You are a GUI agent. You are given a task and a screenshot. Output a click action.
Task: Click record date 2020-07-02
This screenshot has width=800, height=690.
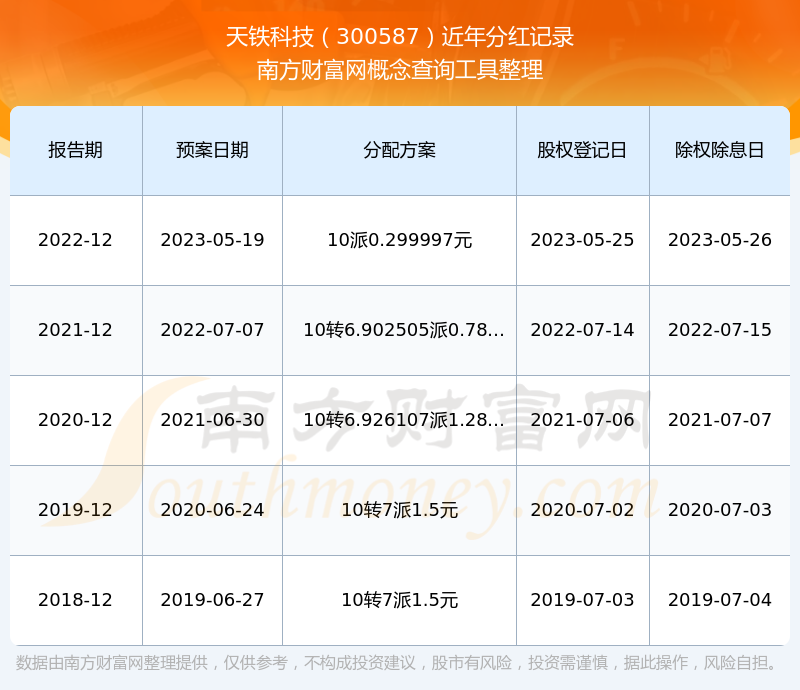pyautogui.click(x=582, y=509)
